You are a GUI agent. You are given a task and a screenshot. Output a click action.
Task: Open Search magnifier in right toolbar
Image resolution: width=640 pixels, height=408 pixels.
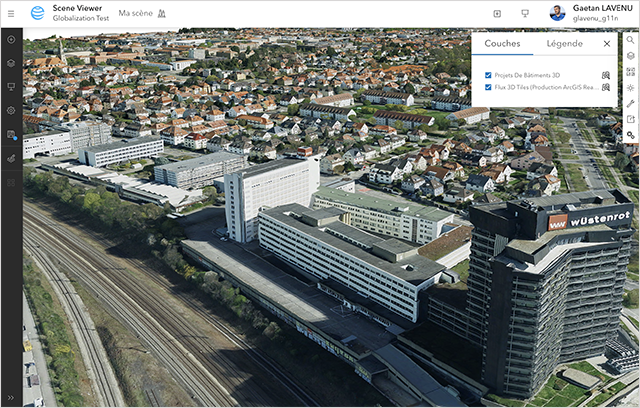(x=631, y=40)
